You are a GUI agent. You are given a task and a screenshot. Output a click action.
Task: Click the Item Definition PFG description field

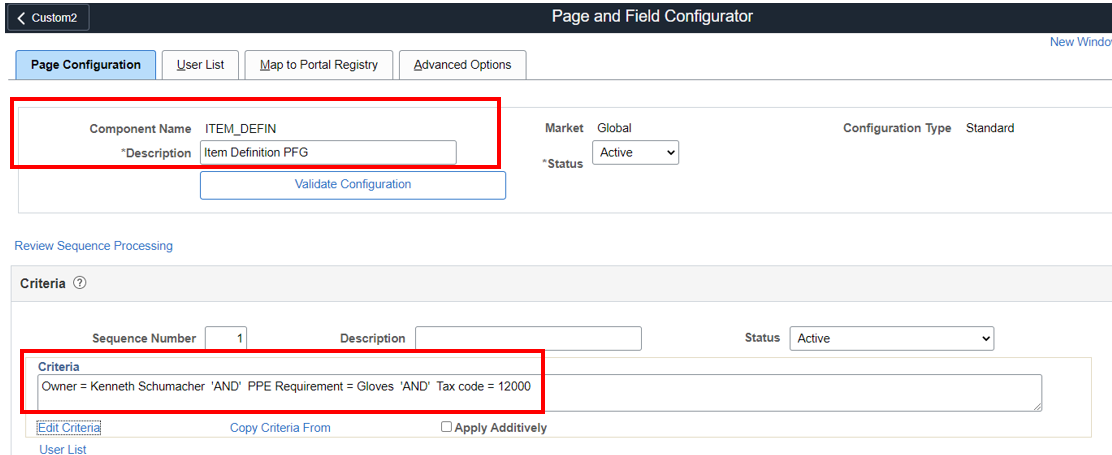[x=328, y=153]
